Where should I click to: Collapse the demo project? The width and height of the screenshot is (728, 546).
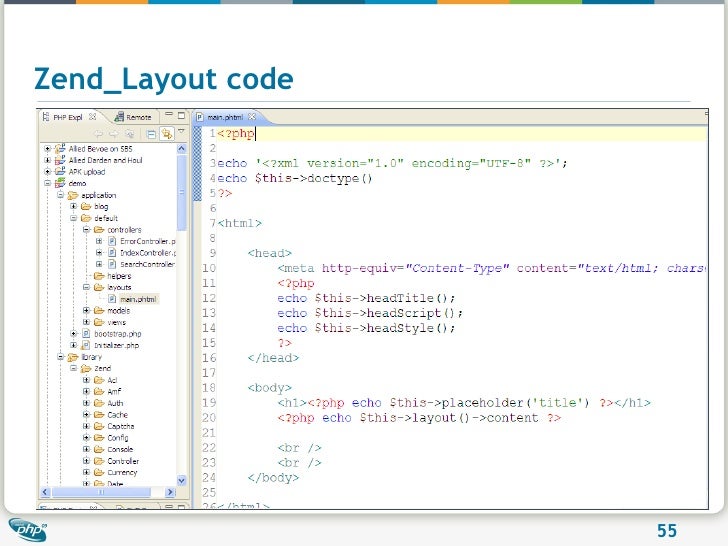pos(47,183)
